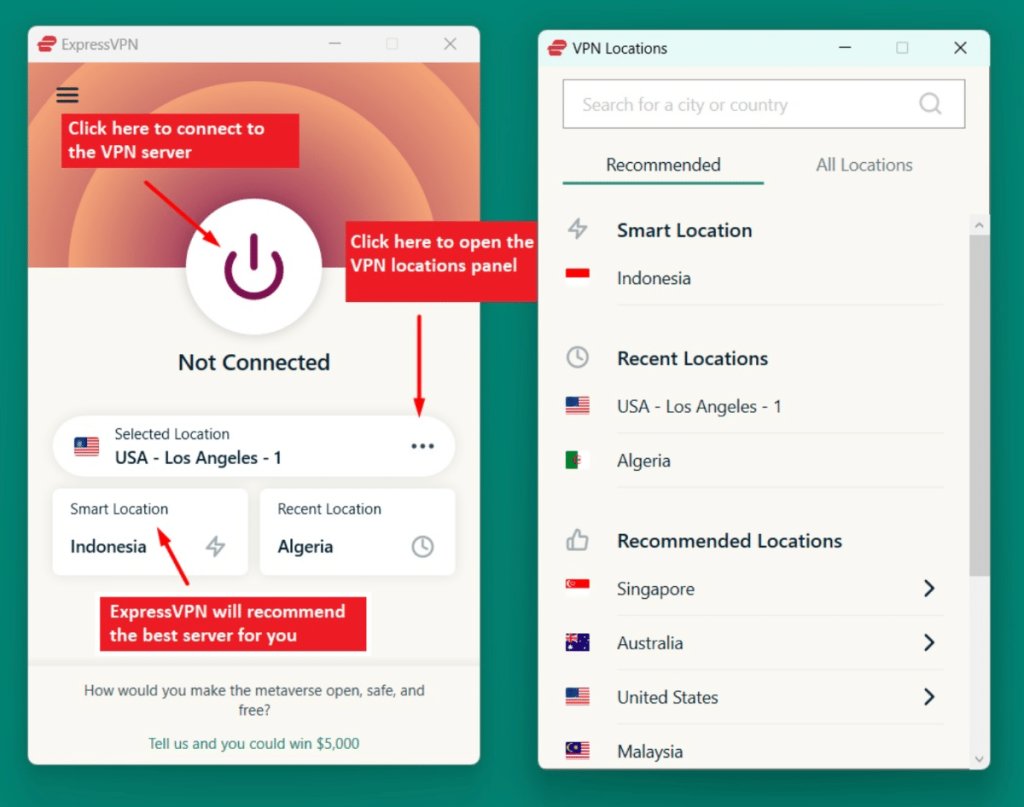Viewport: 1024px width, 807px height.
Task: Click the Malaysia flag icon
Action: click(x=577, y=750)
